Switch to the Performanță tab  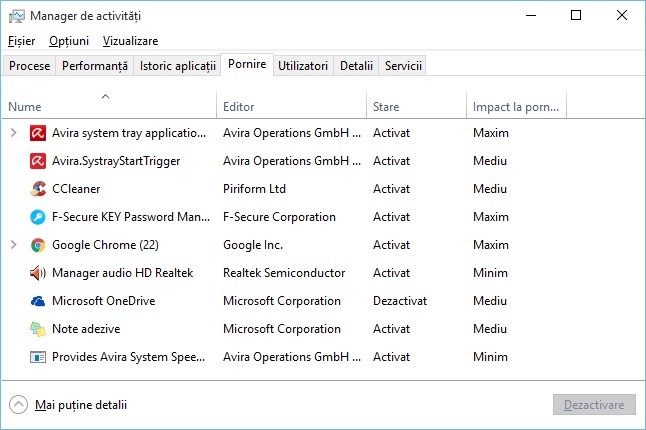(x=95, y=66)
